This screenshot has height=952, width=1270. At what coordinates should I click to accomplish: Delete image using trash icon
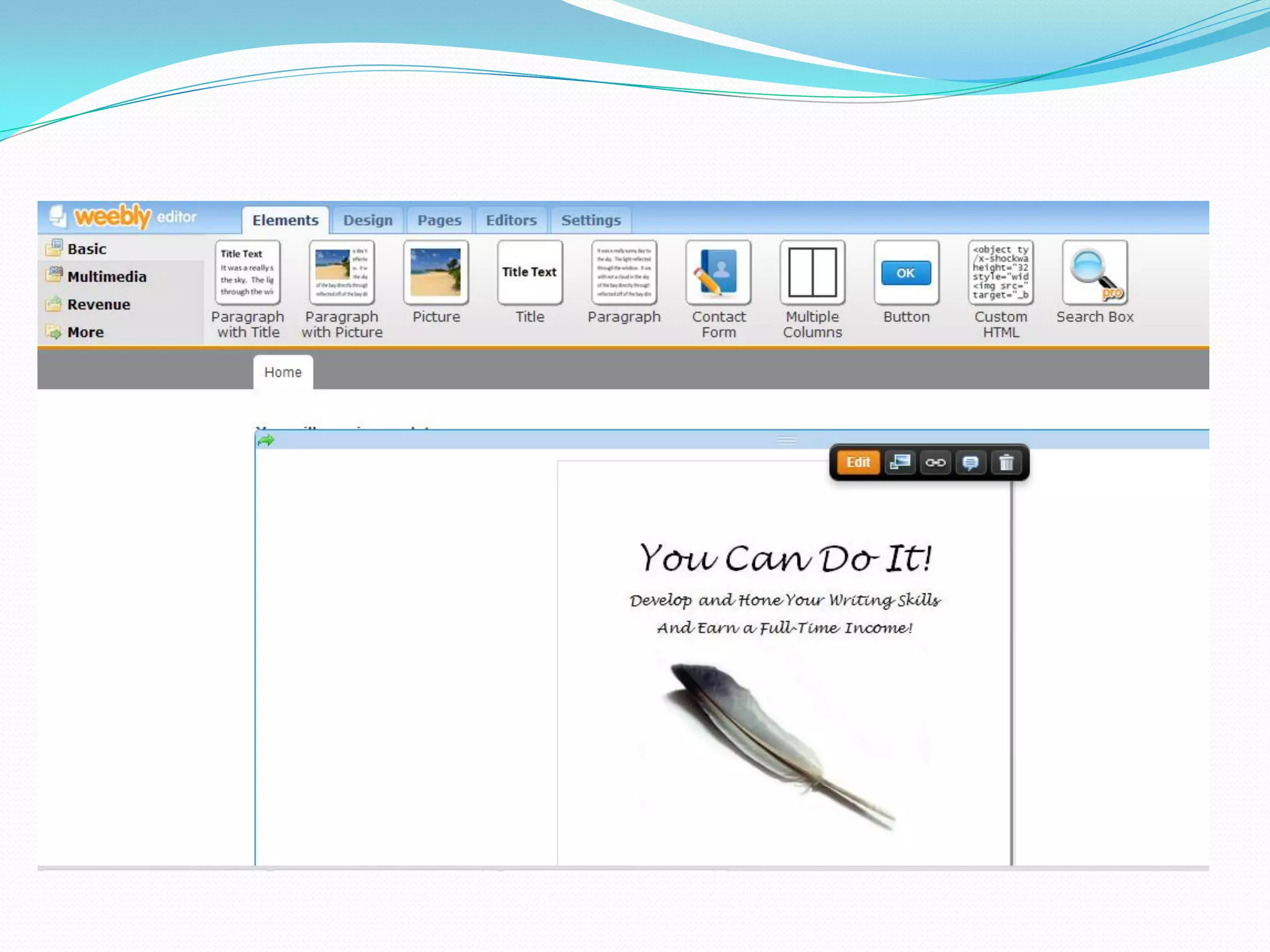pyautogui.click(x=1006, y=462)
